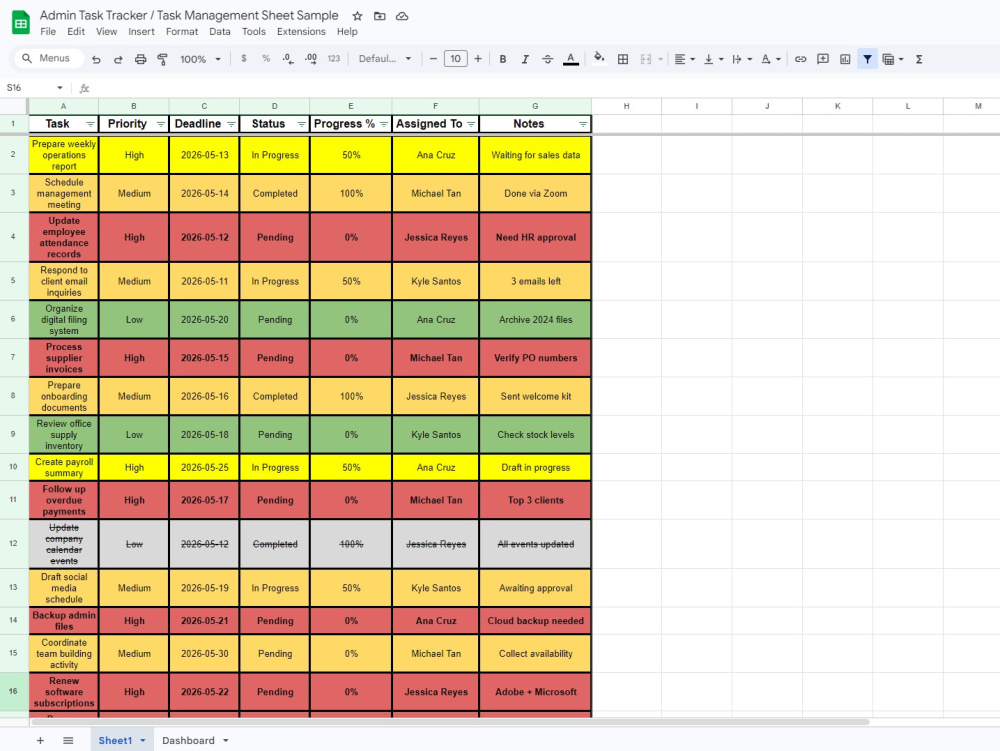Format as percent icon
Image resolution: width=1000 pixels, height=751 pixels.
pyautogui.click(x=266, y=59)
